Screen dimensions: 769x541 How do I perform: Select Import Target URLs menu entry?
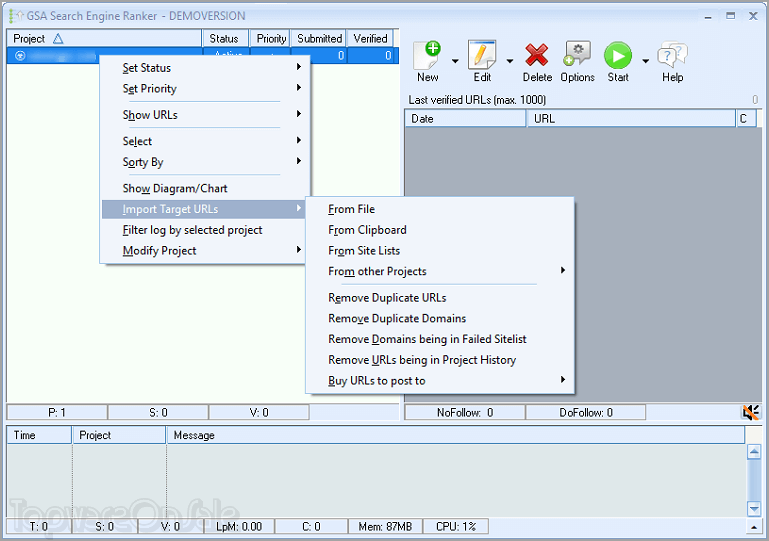(x=205, y=209)
